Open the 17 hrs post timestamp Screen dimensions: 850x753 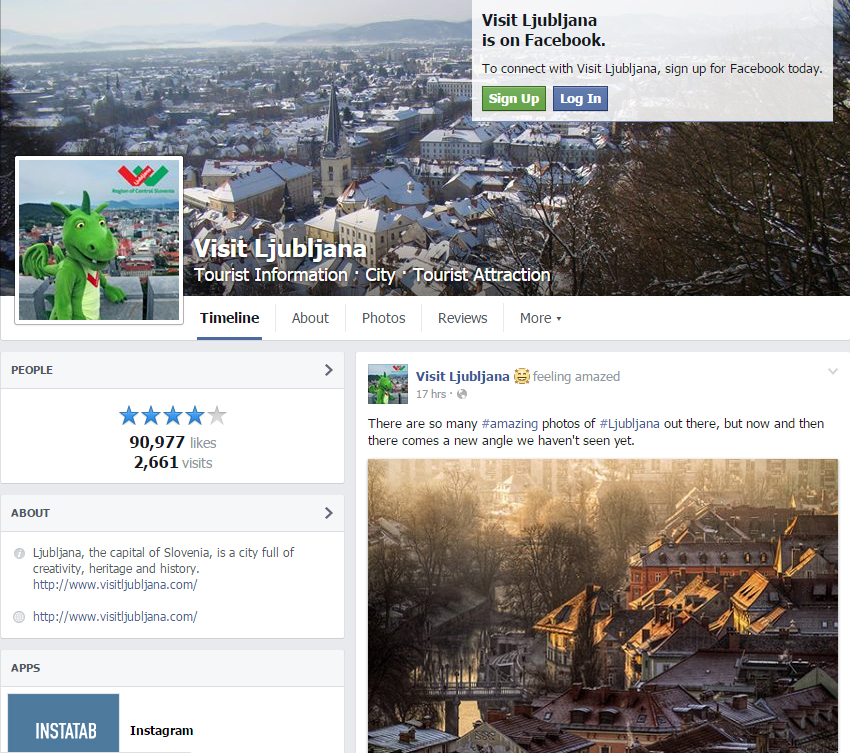[x=431, y=394]
